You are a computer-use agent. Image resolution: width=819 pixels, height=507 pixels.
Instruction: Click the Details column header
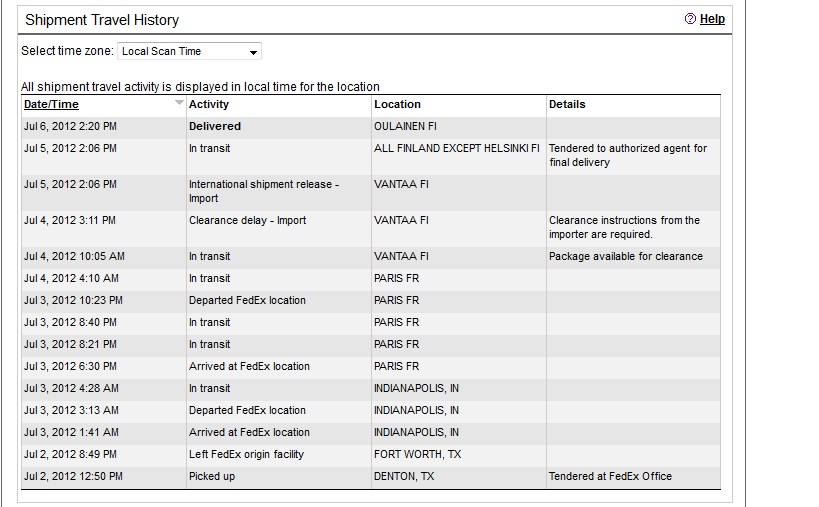(x=567, y=104)
